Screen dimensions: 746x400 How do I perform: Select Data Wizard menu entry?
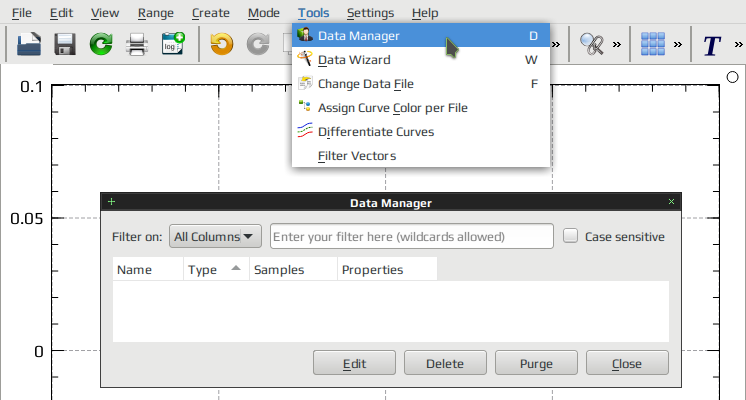click(421, 59)
